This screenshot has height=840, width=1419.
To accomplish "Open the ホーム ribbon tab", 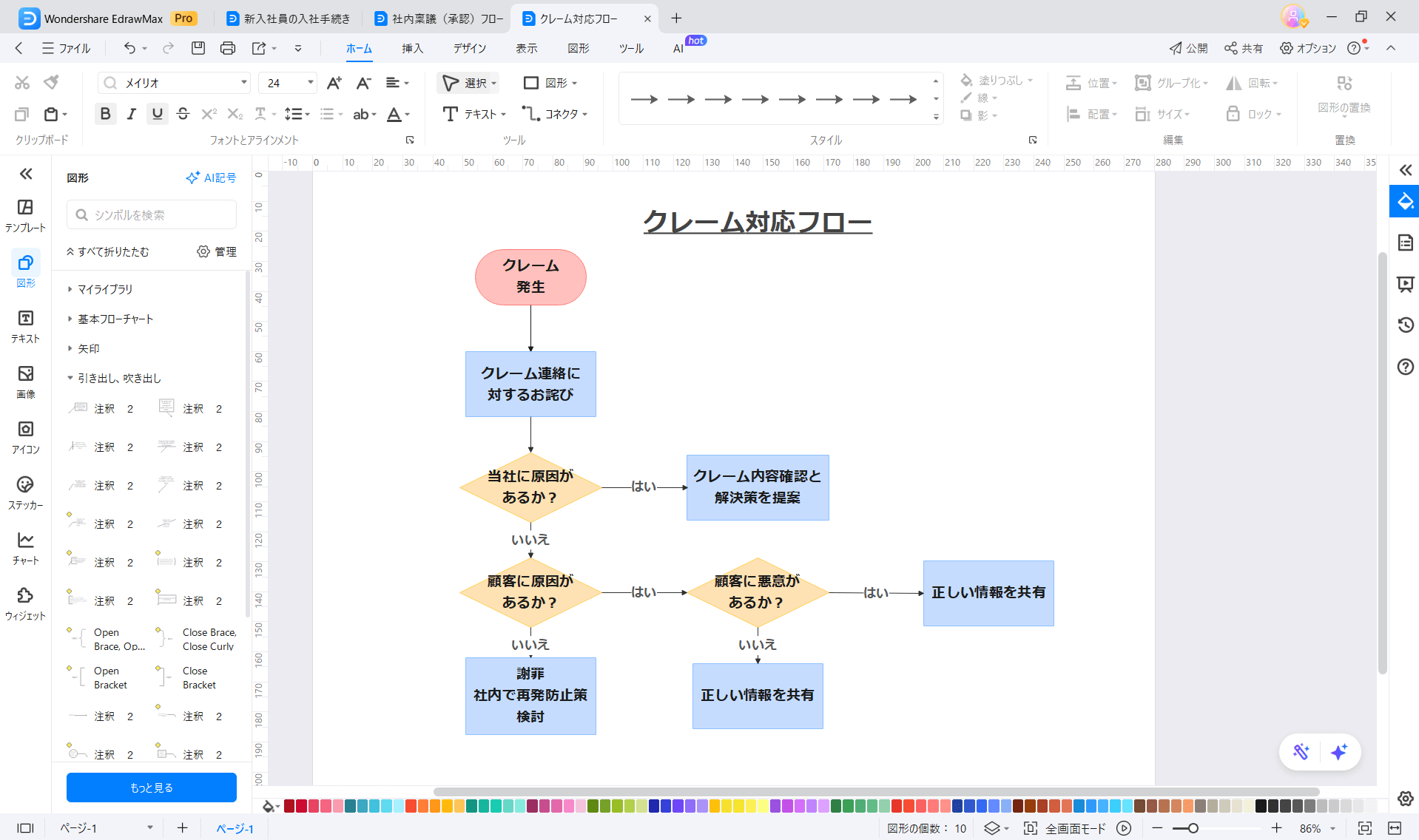I will pyautogui.click(x=359, y=48).
